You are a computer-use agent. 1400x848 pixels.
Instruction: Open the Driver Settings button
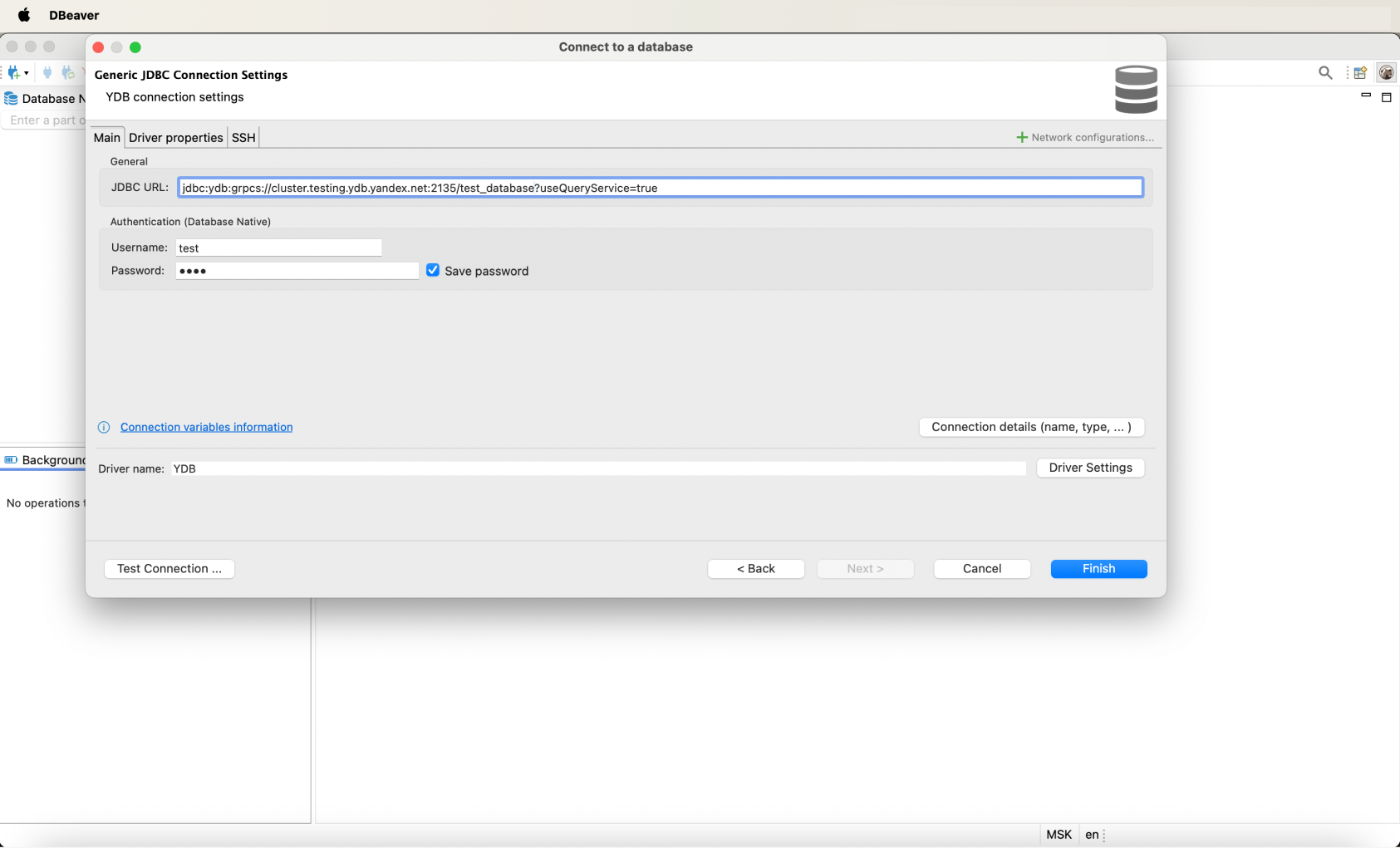1090,468
